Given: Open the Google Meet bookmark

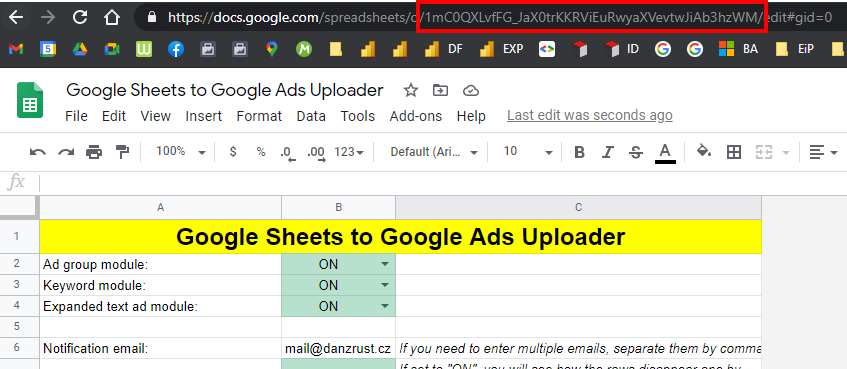Looking at the screenshot, I should click(x=112, y=49).
